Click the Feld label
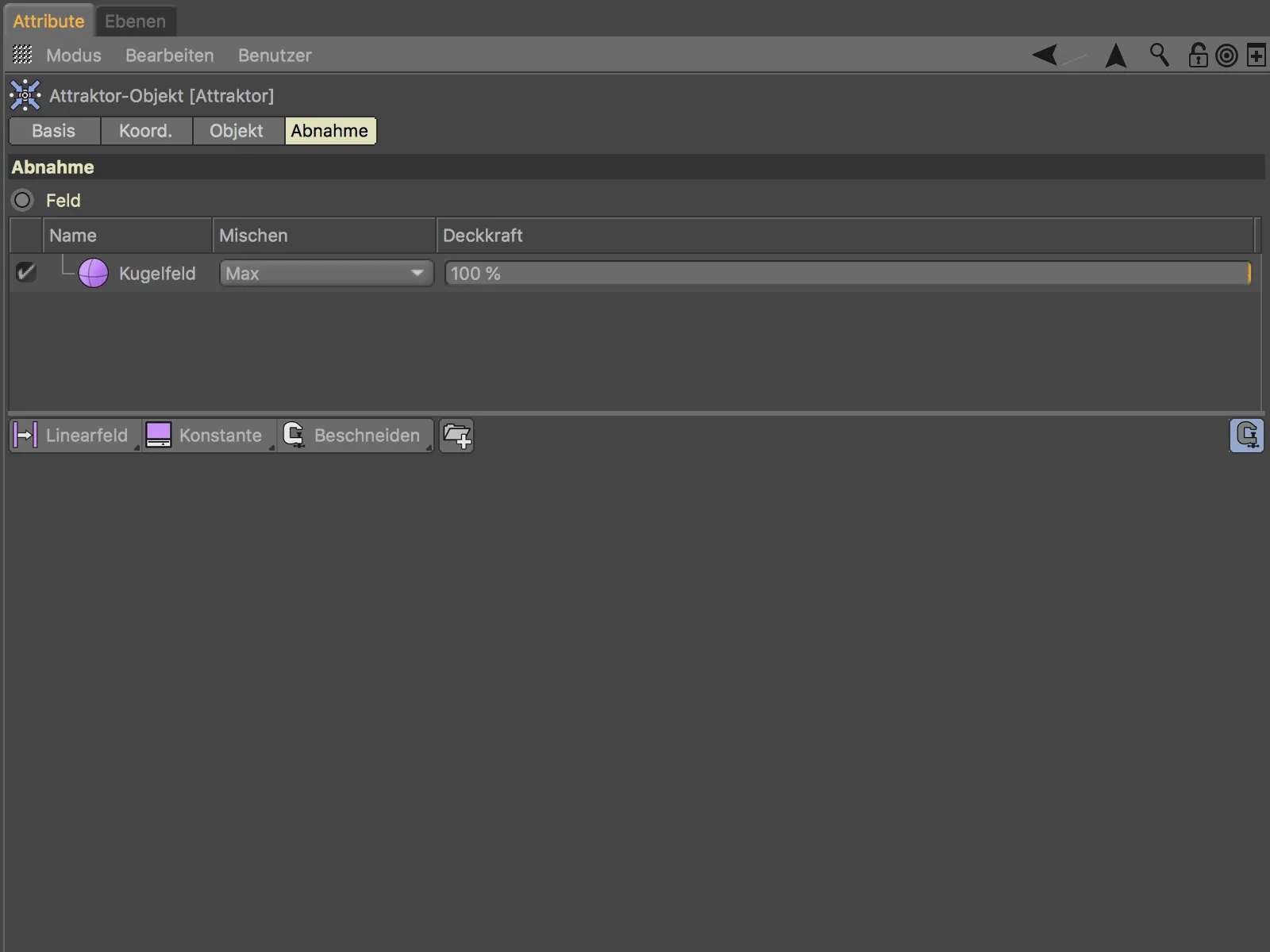Screen dimensions: 1270x952 63,201
